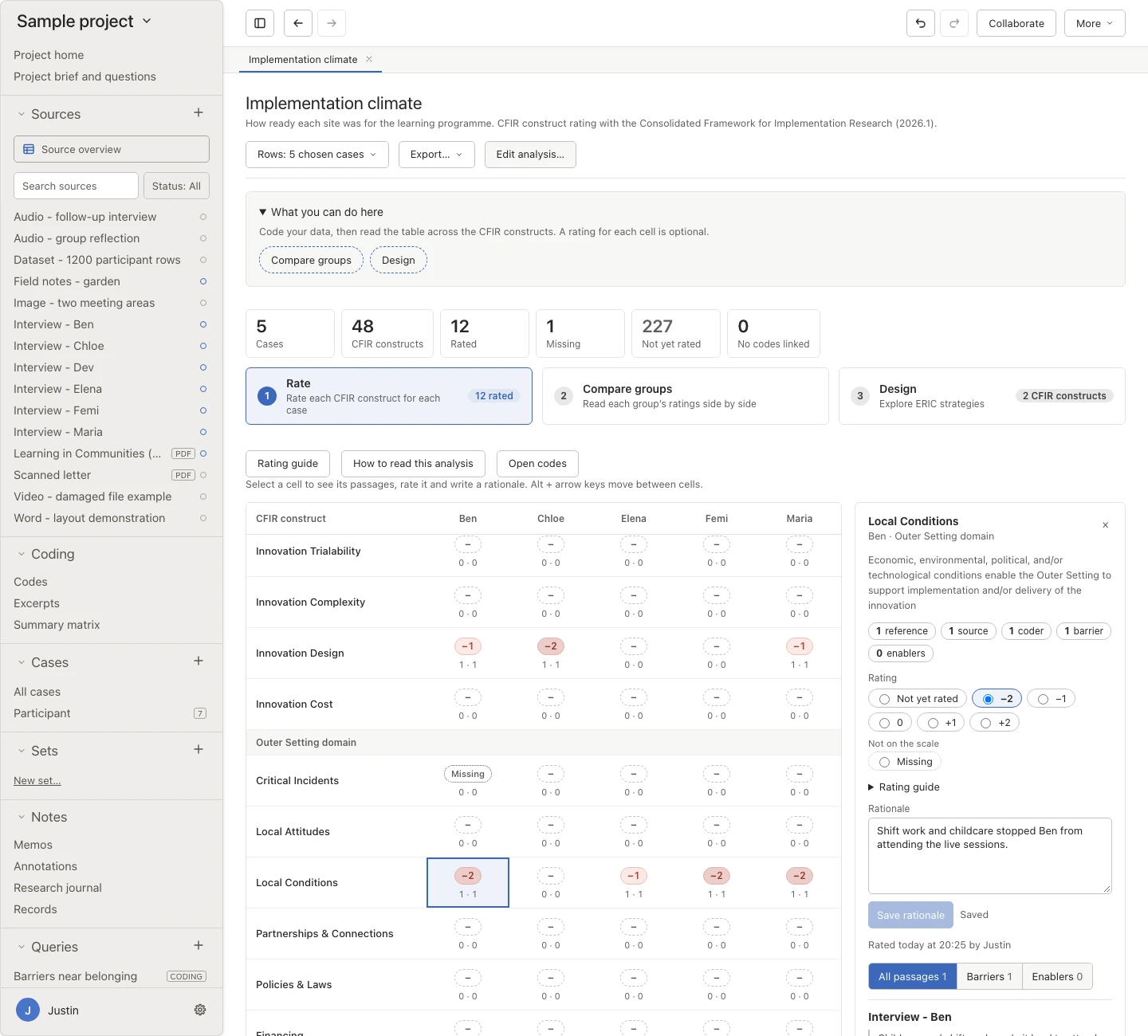The image size is (1148, 1036).
Task: Toggle the sidebar panel icon
Action: pyautogui.click(x=260, y=23)
